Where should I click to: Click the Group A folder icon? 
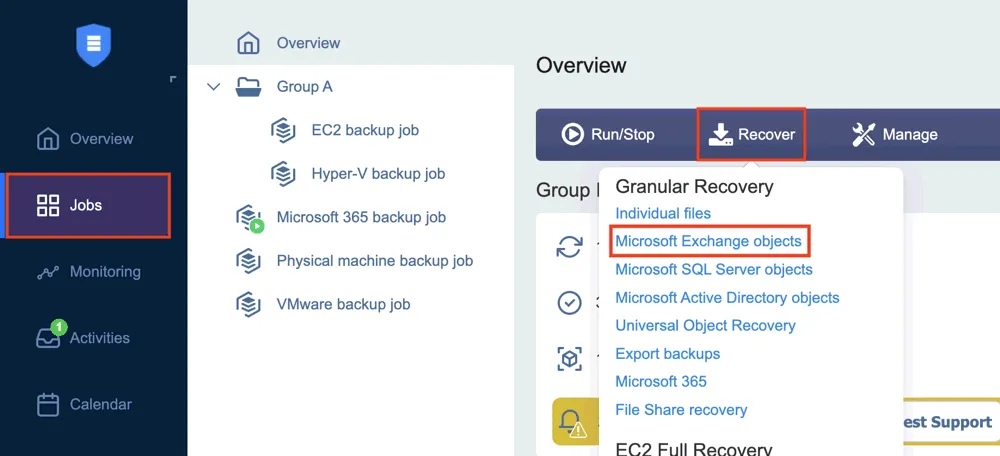(x=248, y=87)
